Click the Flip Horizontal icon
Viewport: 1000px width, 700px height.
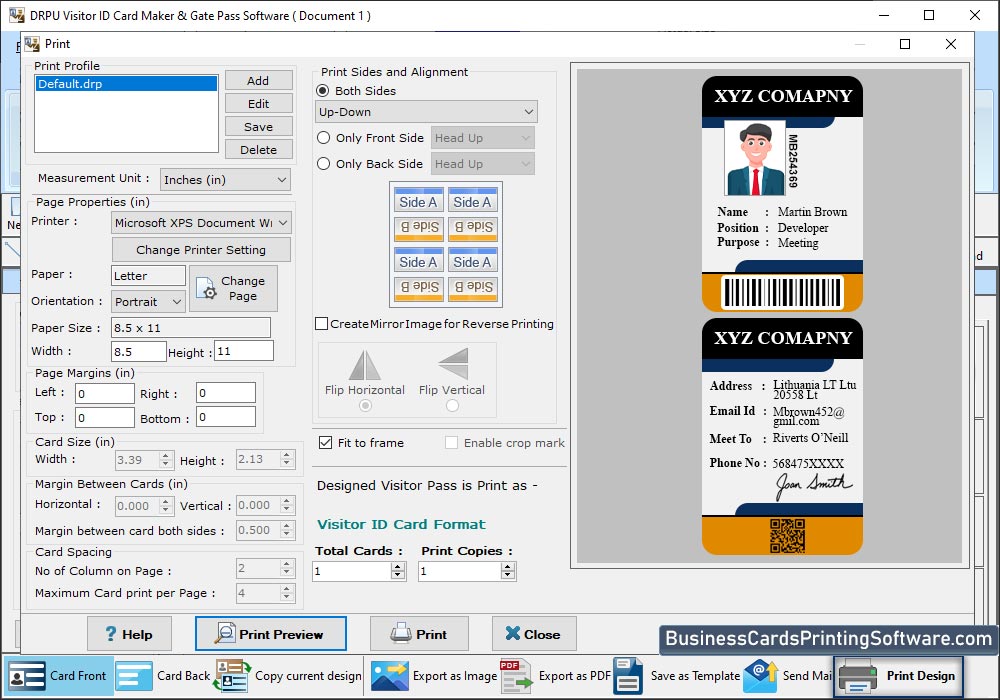point(365,365)
